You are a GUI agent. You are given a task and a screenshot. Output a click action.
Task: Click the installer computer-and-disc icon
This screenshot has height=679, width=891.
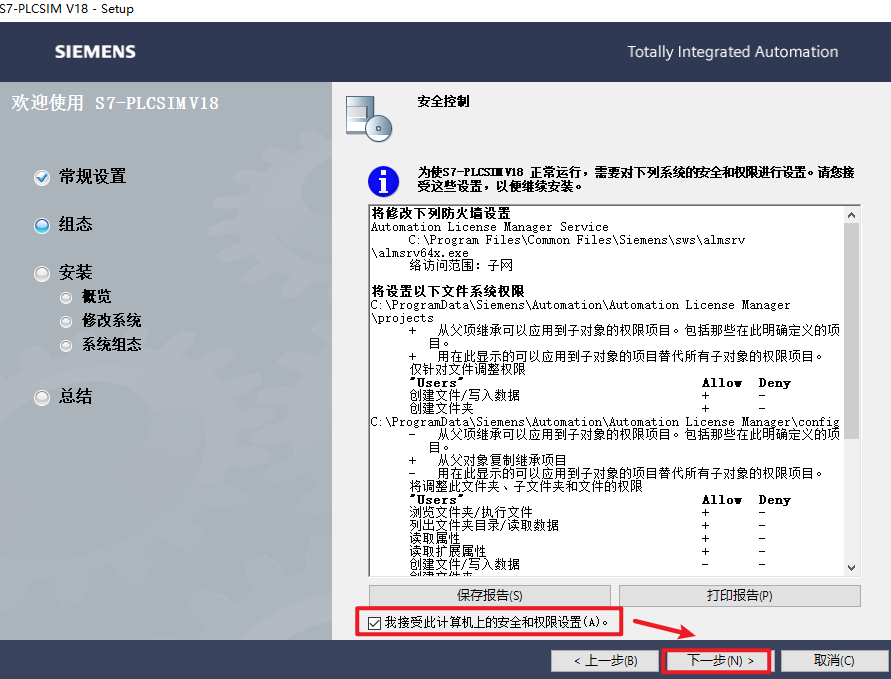tap(369, 119)
